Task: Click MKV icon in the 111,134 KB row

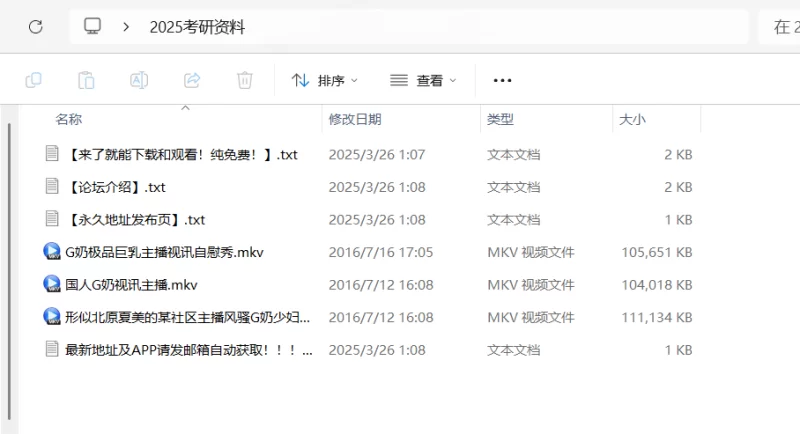Action: tap(52, 317)
